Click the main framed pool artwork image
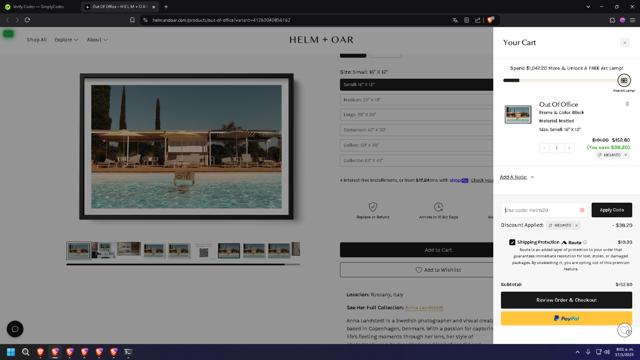The width and height of the screenshot is (640, 360). (187, 147)
